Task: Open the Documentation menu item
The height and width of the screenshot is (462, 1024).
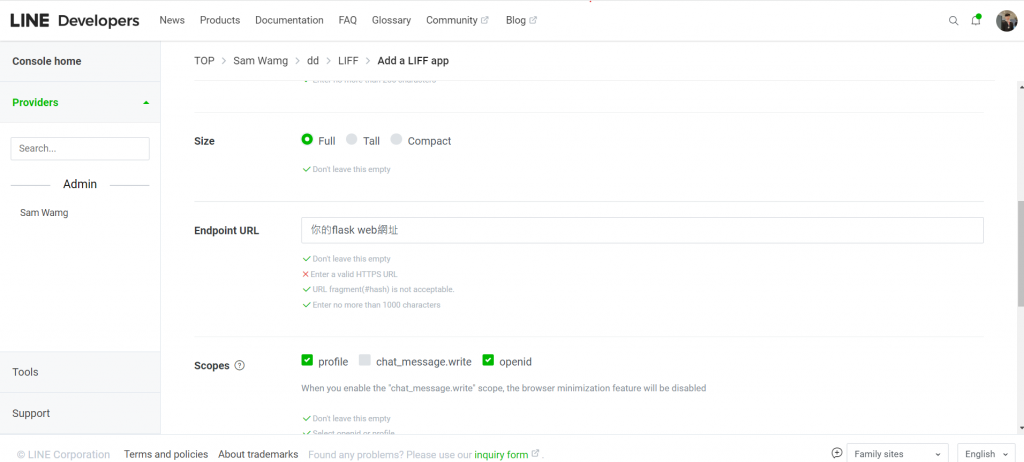Action: pos(289,20)
